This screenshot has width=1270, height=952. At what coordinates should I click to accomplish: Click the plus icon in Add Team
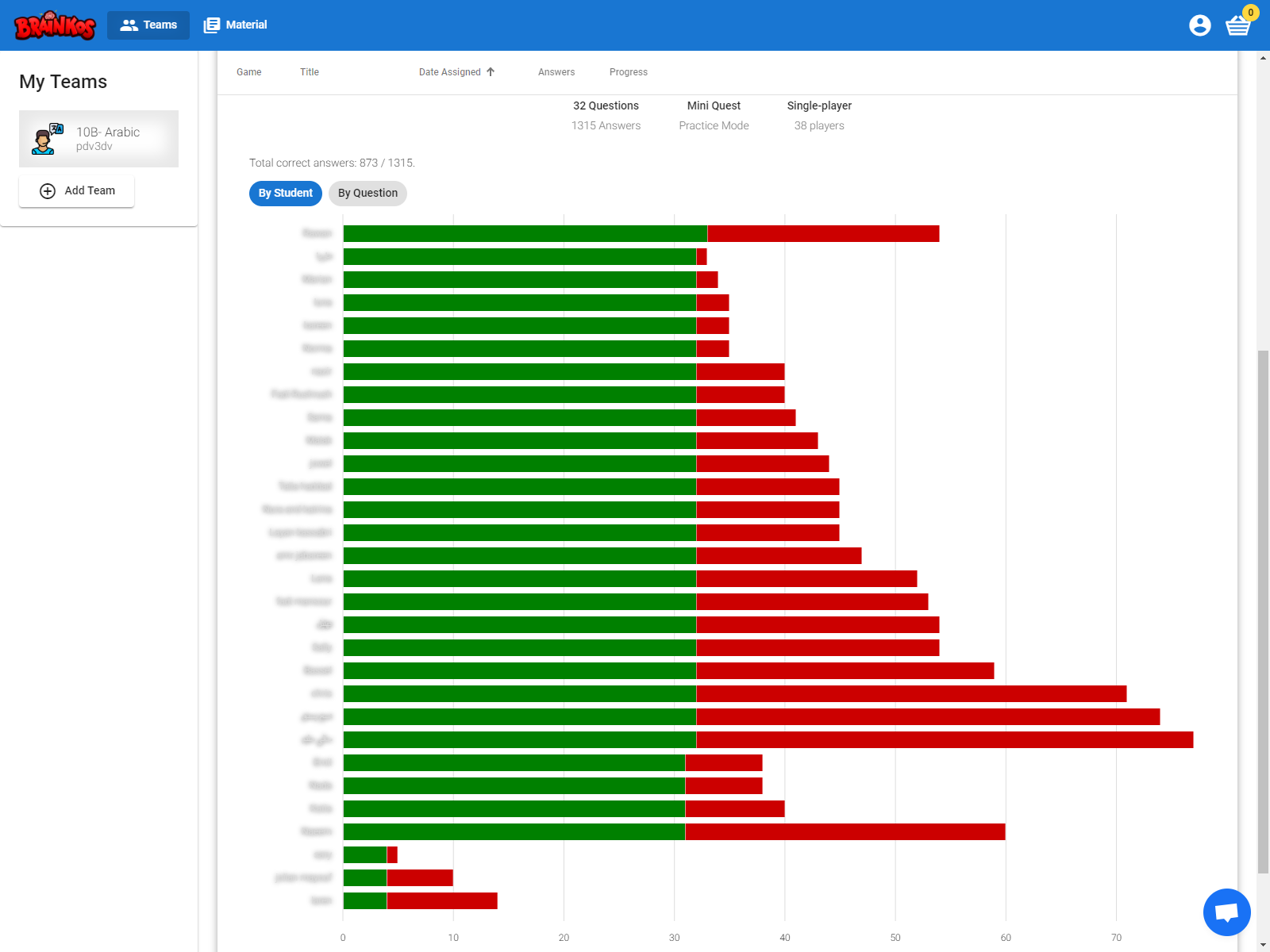[x=48, y=191]
